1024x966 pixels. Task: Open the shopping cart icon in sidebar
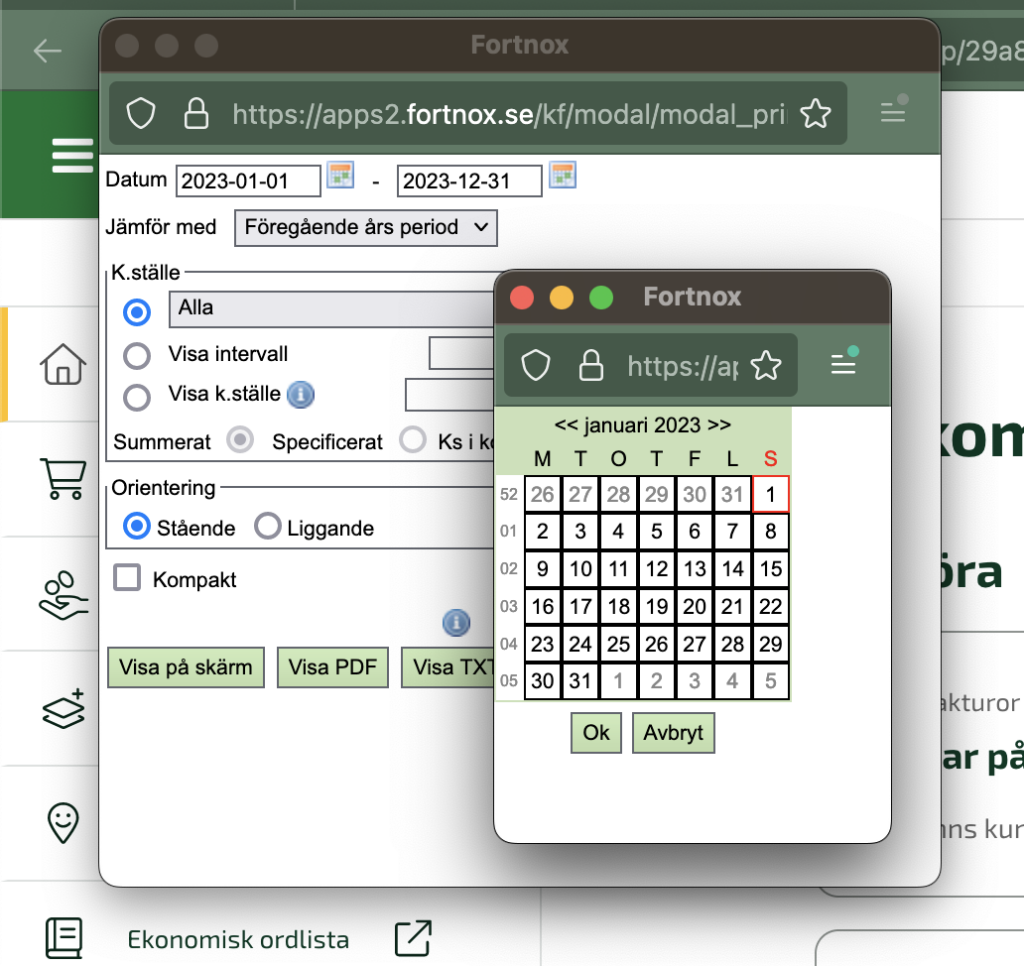[x=63, y=479]
